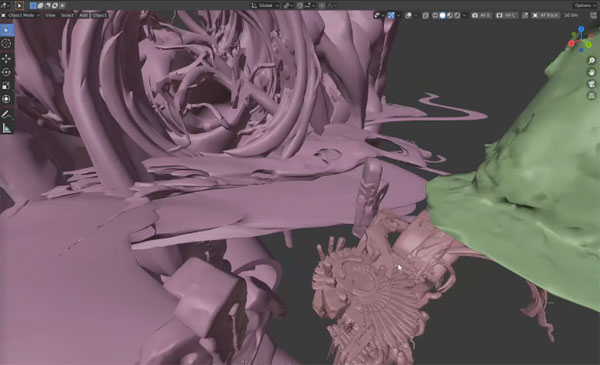The height and width of the screenshot is (365, 600).
Task: Toggle the camera view icon
Action: 592,84
